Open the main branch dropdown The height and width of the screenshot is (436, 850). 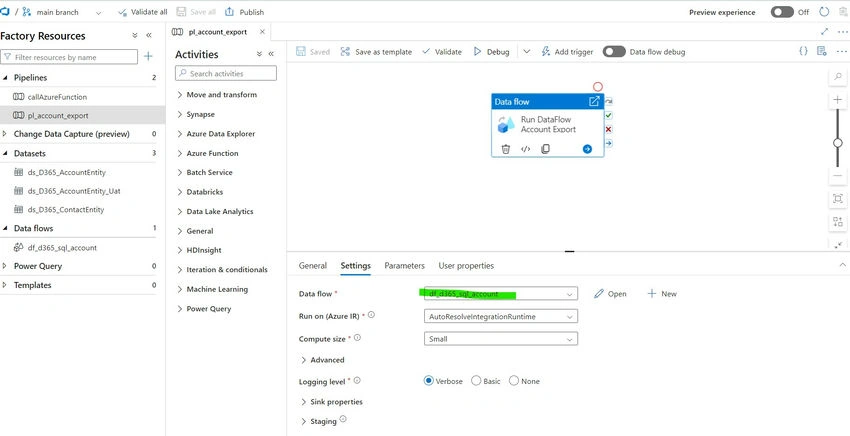98,12
